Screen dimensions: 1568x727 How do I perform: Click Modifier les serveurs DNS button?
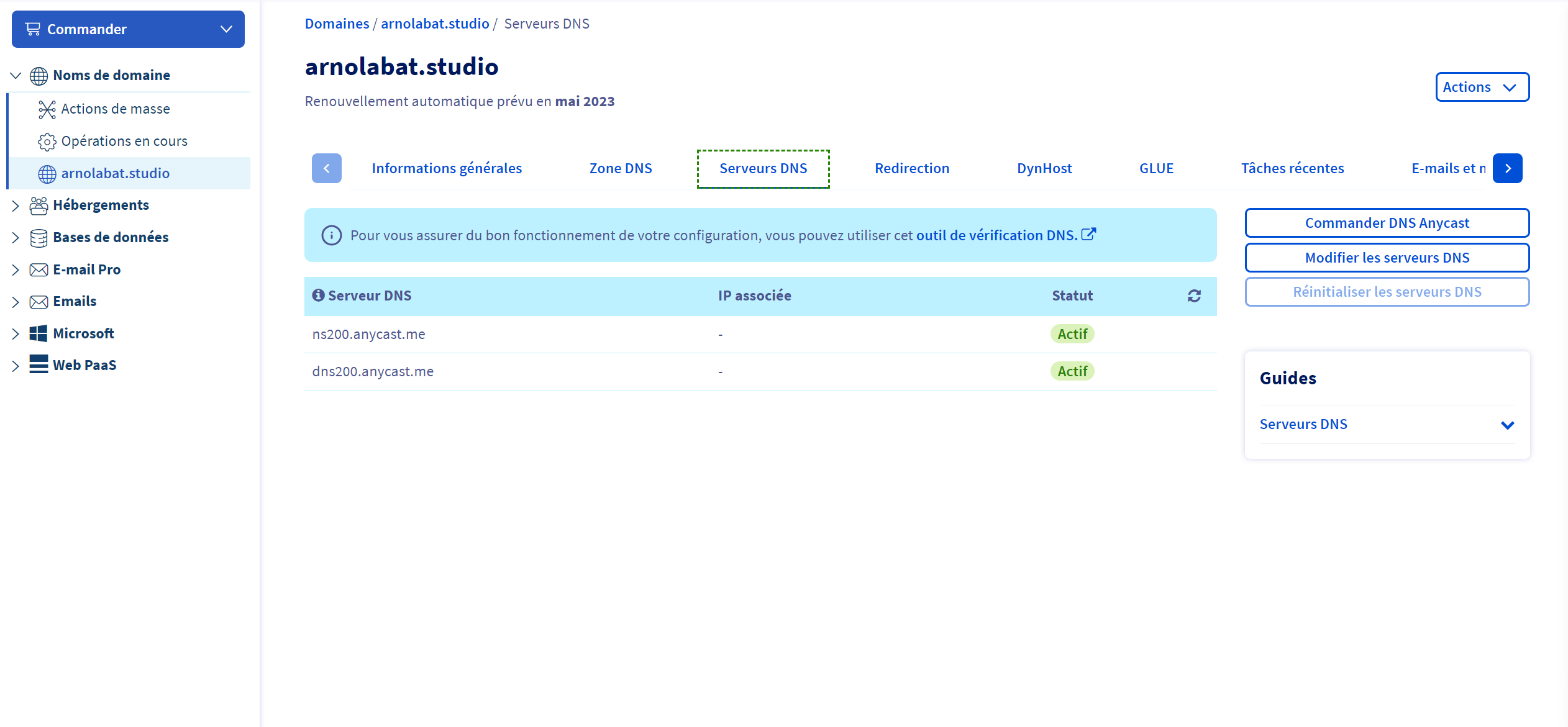[x=1387, y=258]
